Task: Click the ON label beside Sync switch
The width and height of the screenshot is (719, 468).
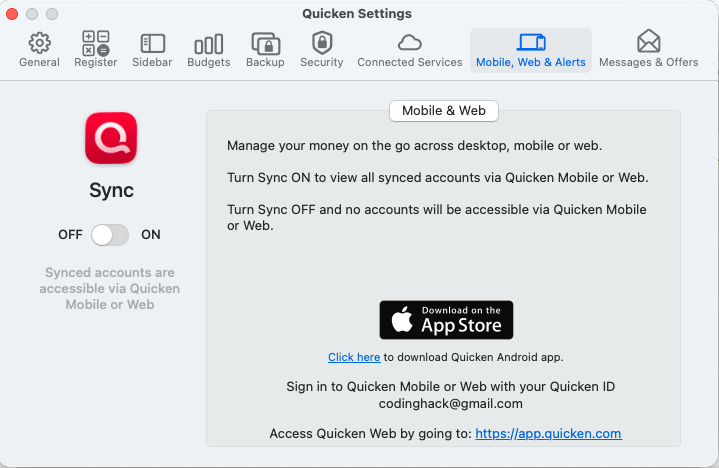Action: point(151,235)
